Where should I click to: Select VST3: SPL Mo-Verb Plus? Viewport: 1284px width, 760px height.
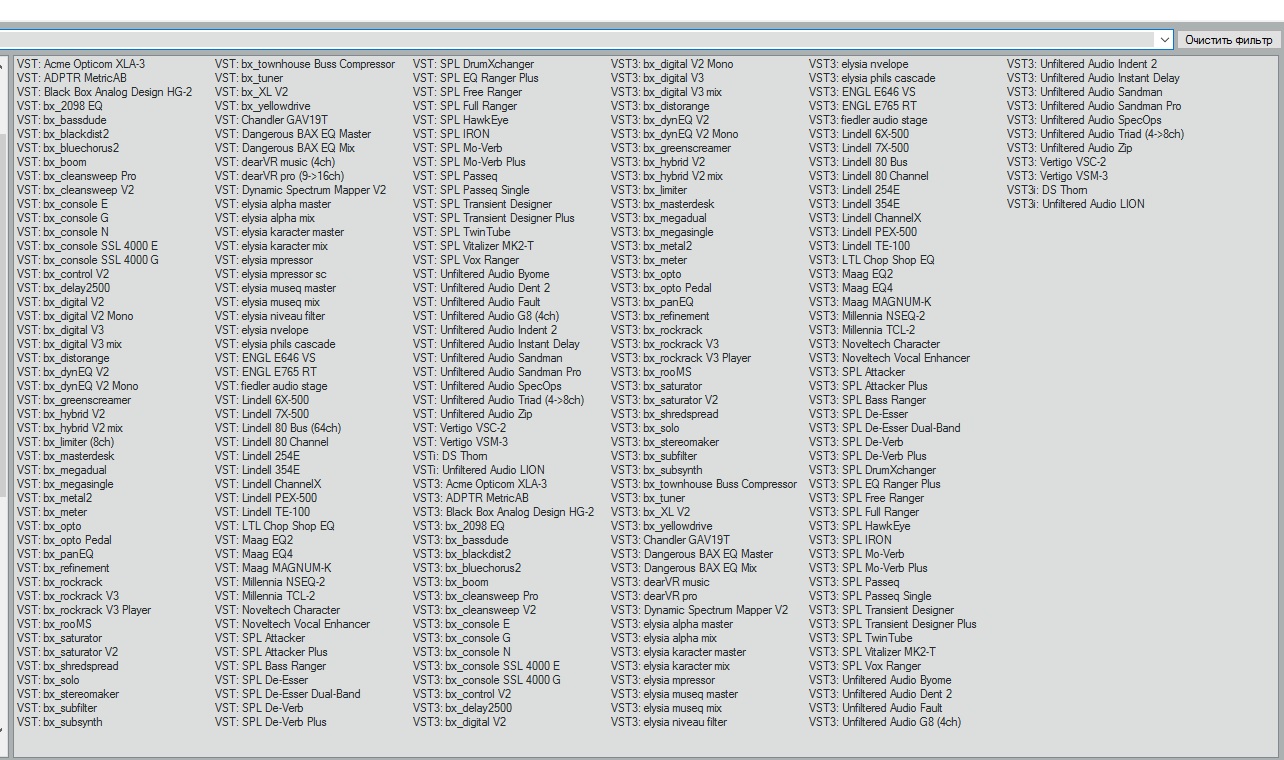click(x=868, y=568)
